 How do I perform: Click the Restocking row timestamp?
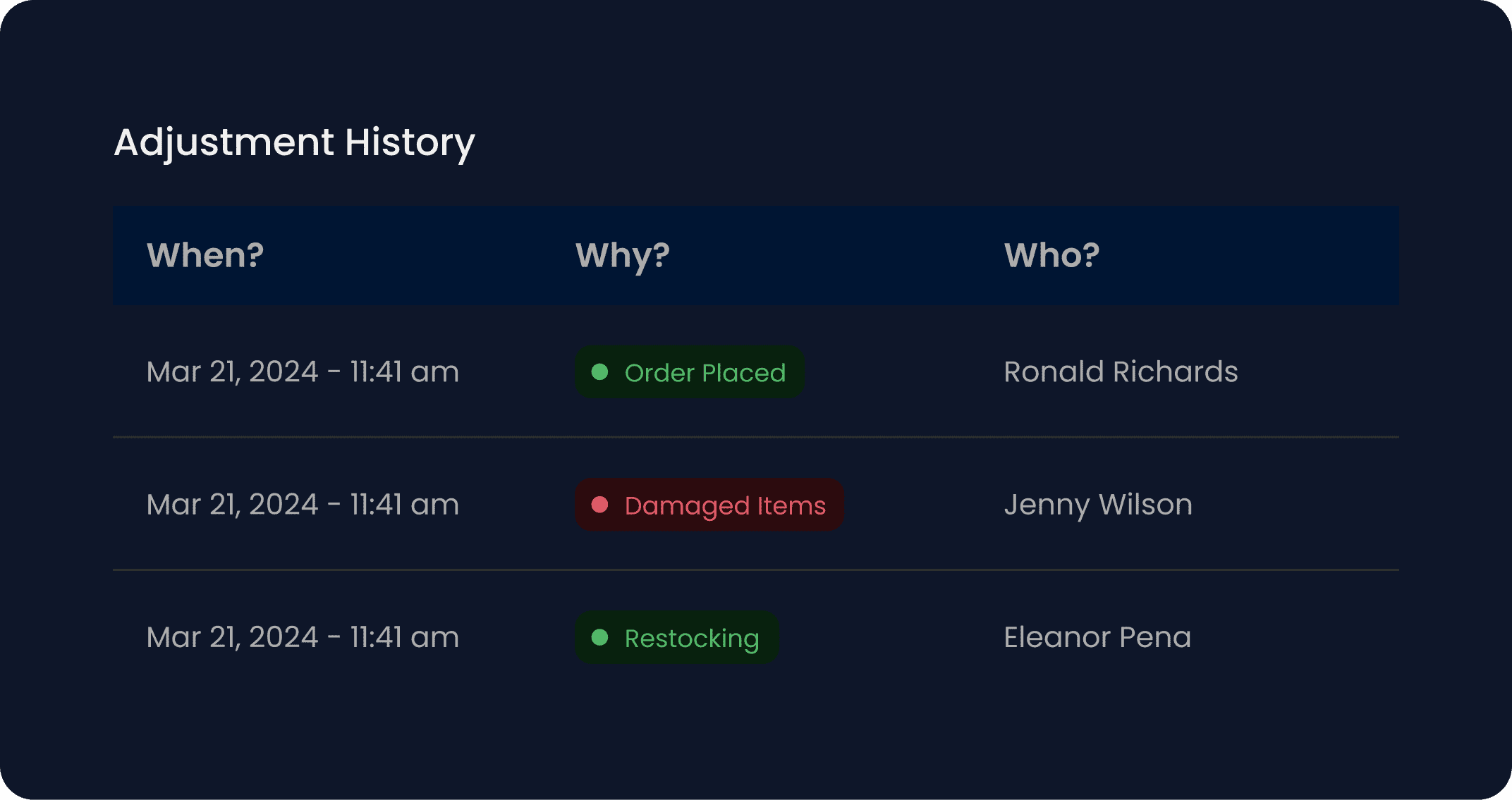pyautogui.click(x=303, y=637)
